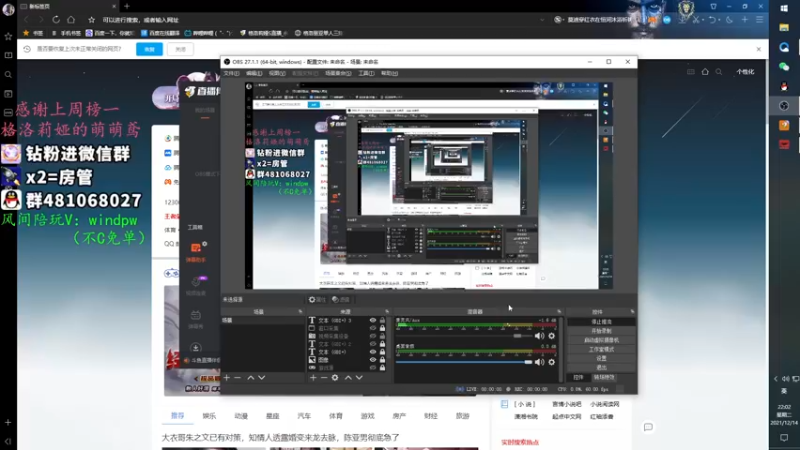800x450 pixels.
Task: Open File Explorer from taskbar
Action: [784, 28]
